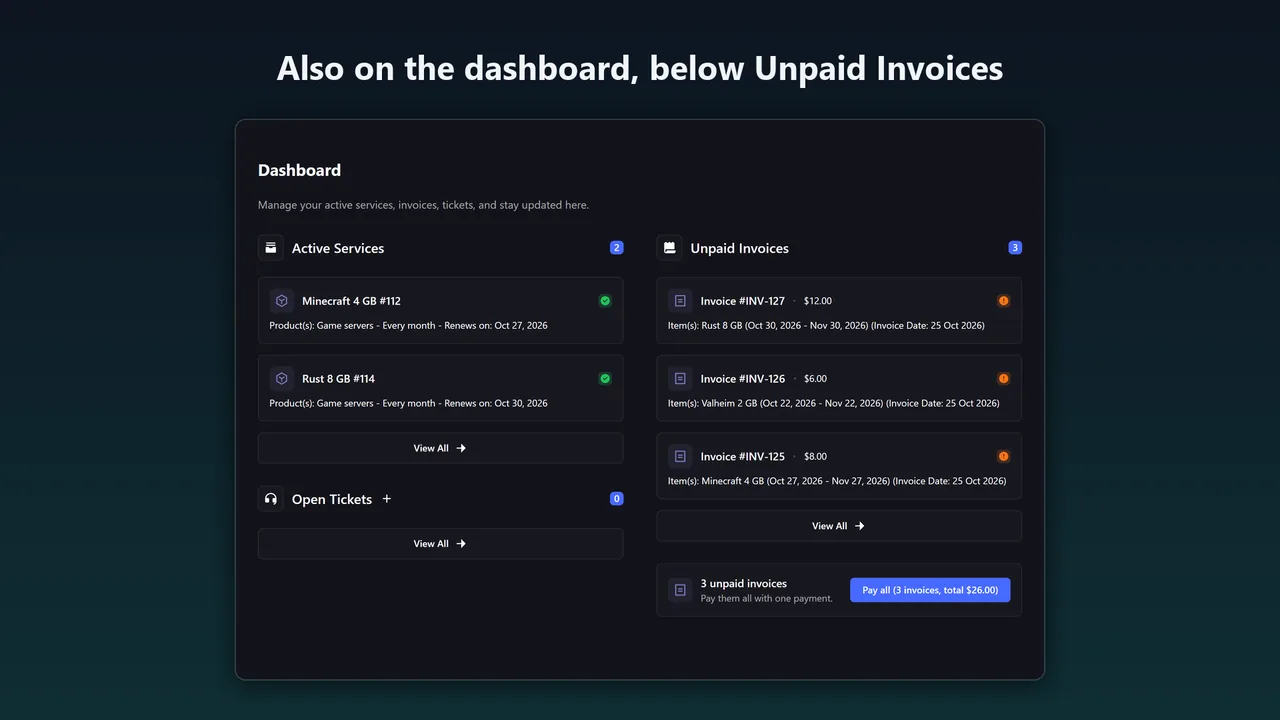Open Invoice #INV-126
Image resolution: width=1280 pixels, height=720 pixels.
(839, 389)
